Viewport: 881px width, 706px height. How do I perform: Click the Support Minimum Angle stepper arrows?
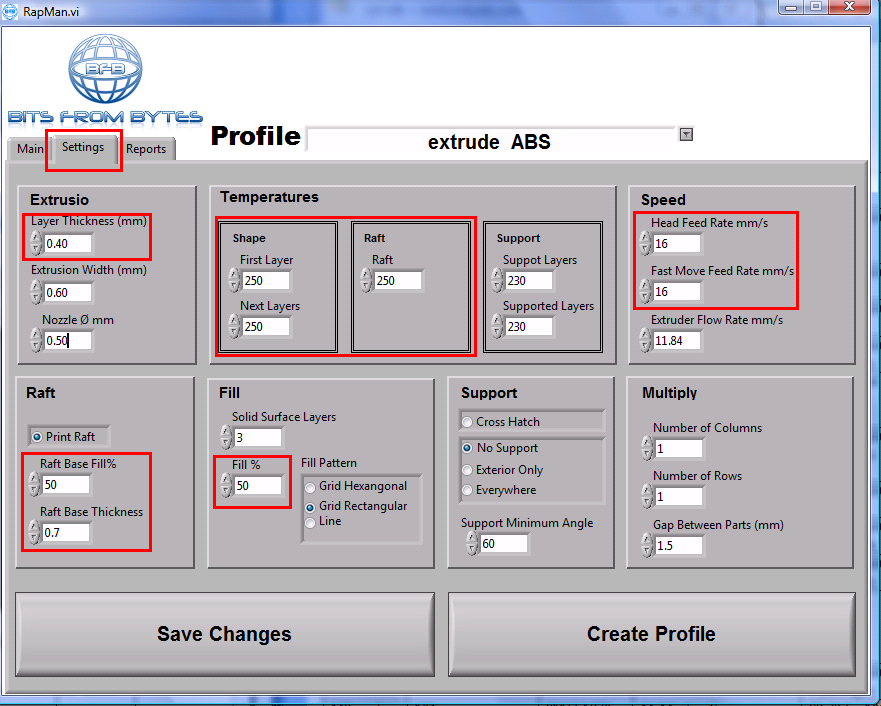coord(471,544)
